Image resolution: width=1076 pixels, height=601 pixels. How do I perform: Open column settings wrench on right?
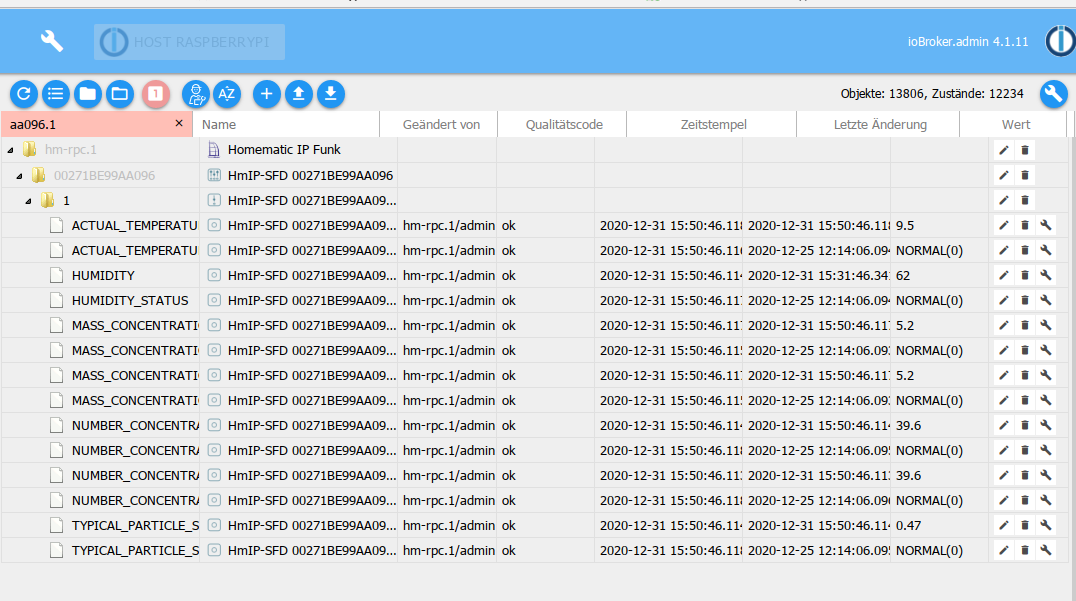pos(1053,94)
